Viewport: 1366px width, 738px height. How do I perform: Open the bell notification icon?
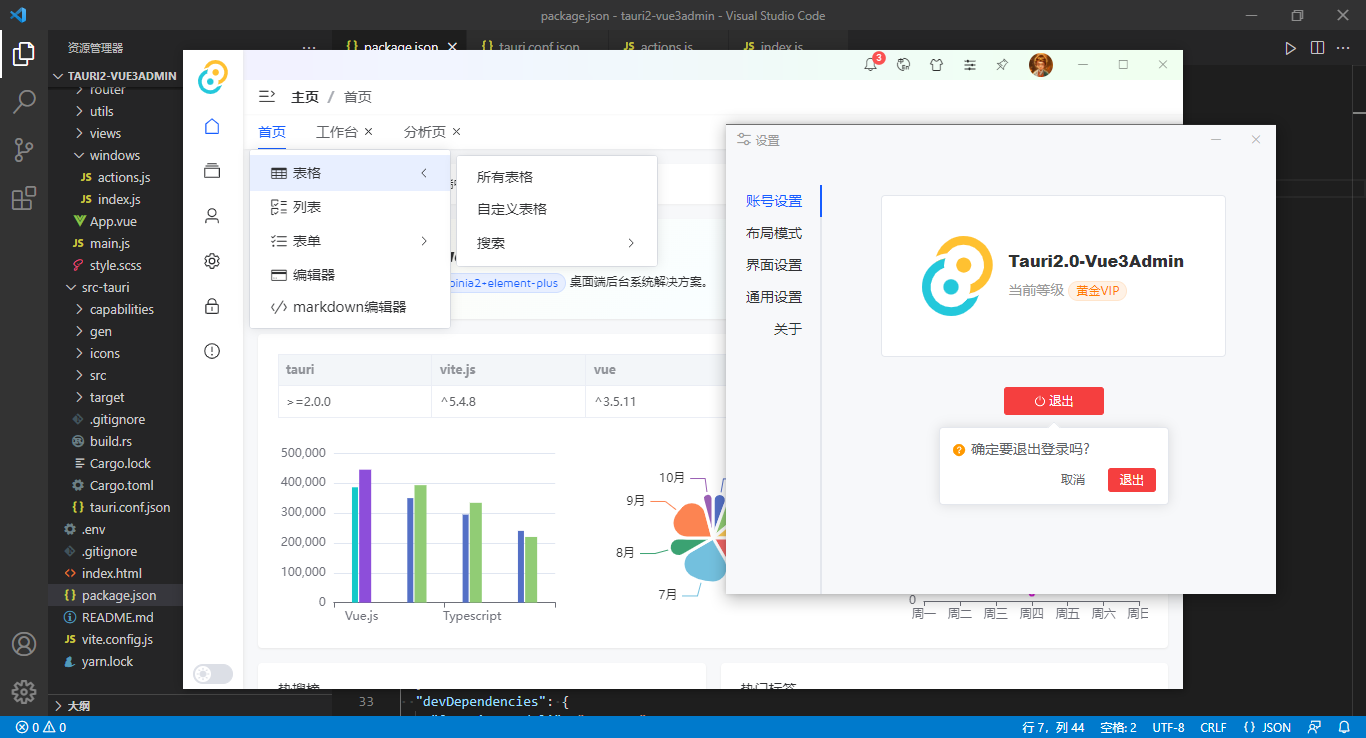pyautogui.click(x=873, y=64)
